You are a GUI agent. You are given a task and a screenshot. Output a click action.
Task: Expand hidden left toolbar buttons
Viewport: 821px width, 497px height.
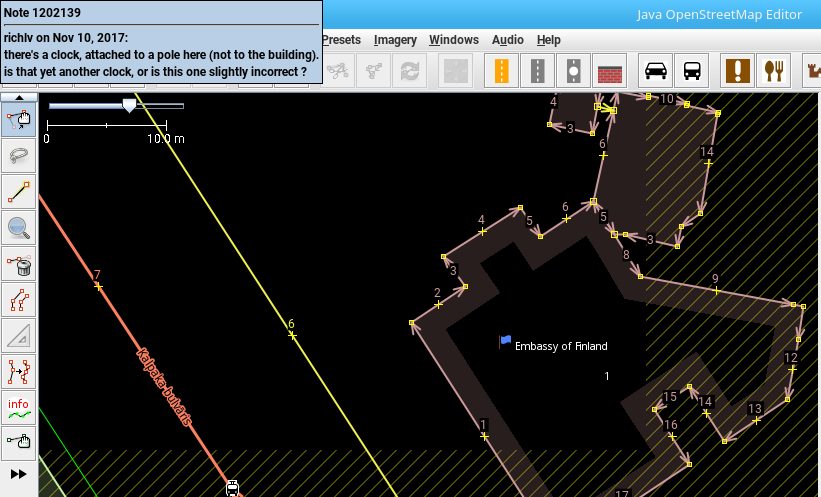tap(18, 473)
